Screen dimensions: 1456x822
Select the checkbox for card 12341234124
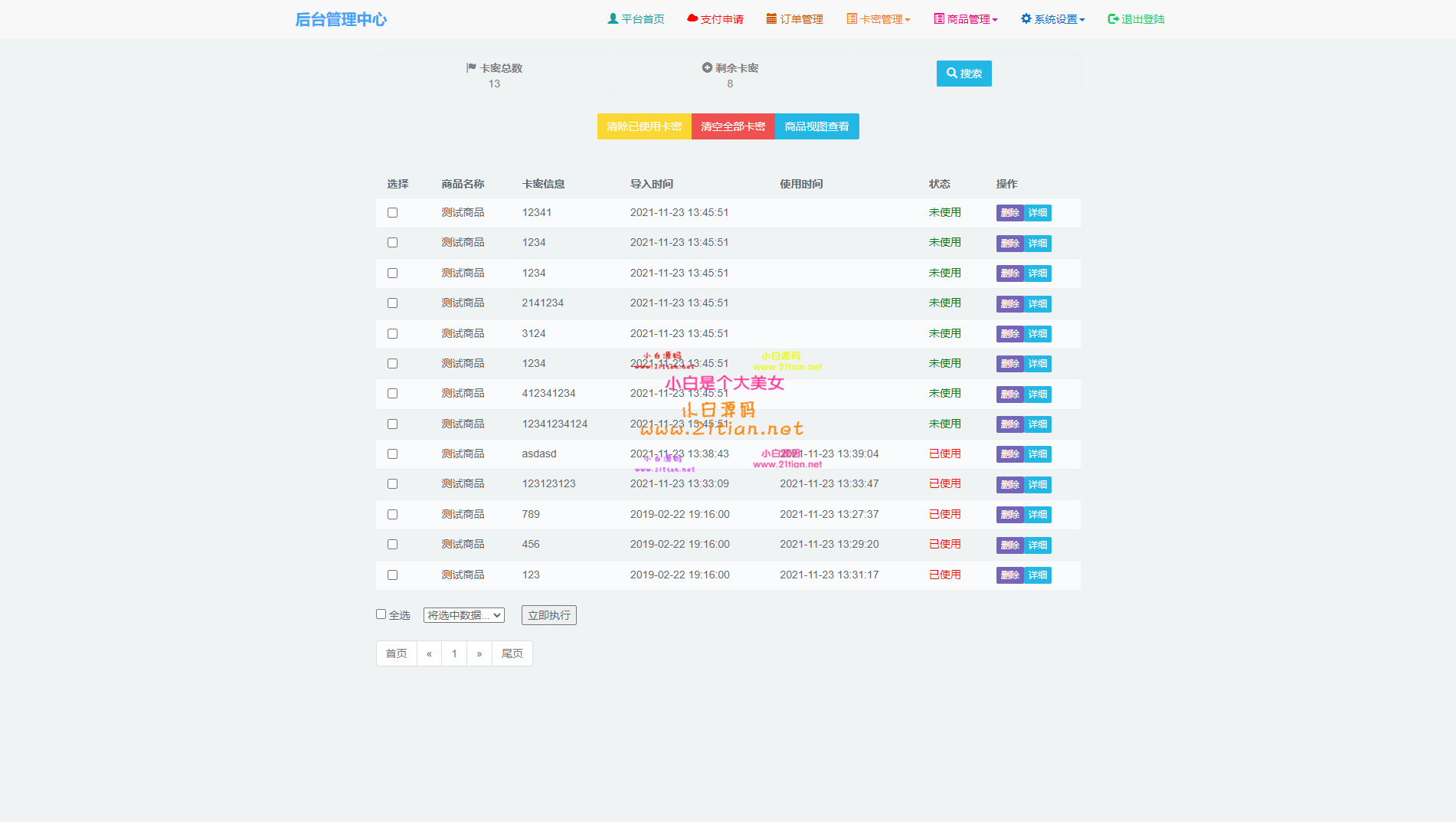392,424
